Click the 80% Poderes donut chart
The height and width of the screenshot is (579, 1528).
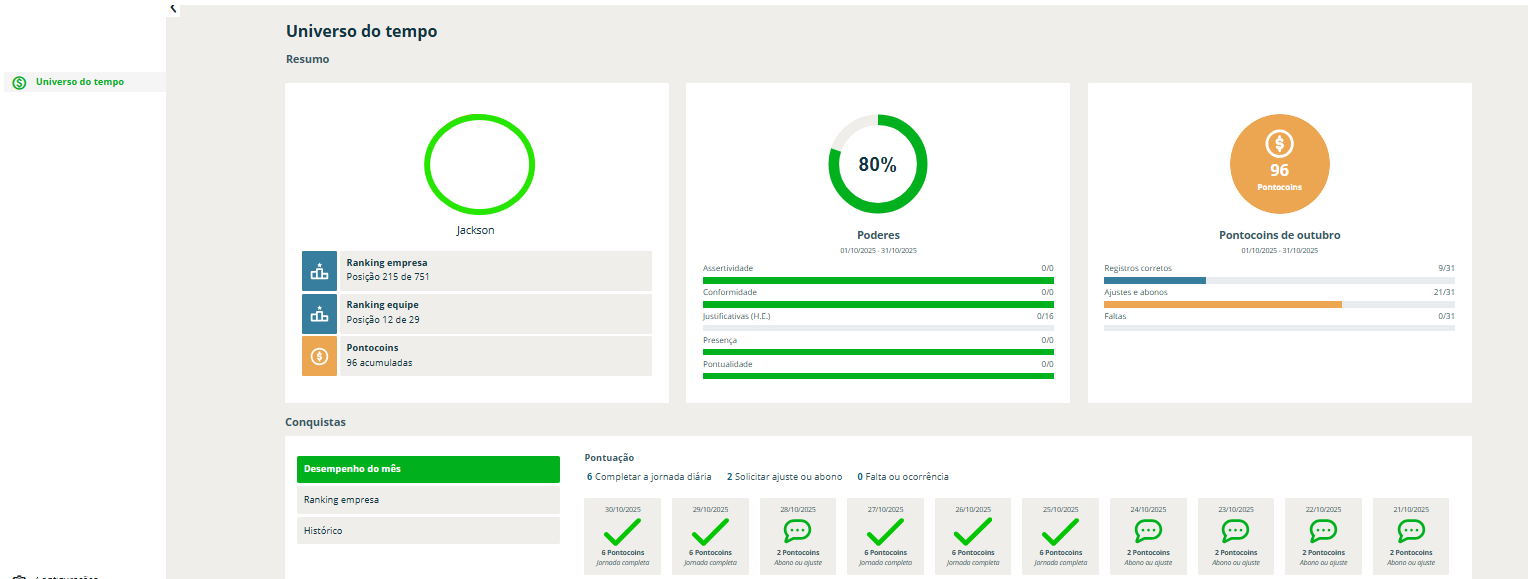click(877, 165)
